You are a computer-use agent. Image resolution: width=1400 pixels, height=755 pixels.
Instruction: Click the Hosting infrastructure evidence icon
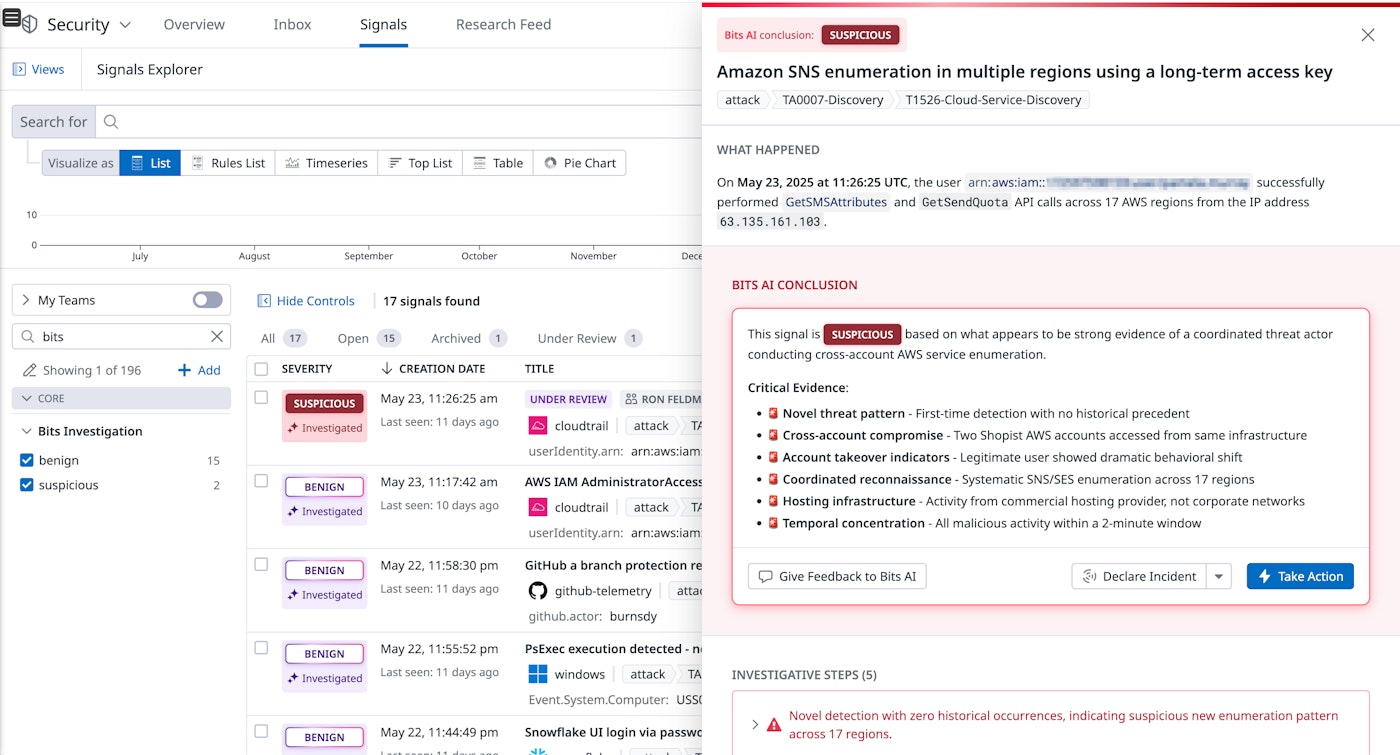click(773, 501)
